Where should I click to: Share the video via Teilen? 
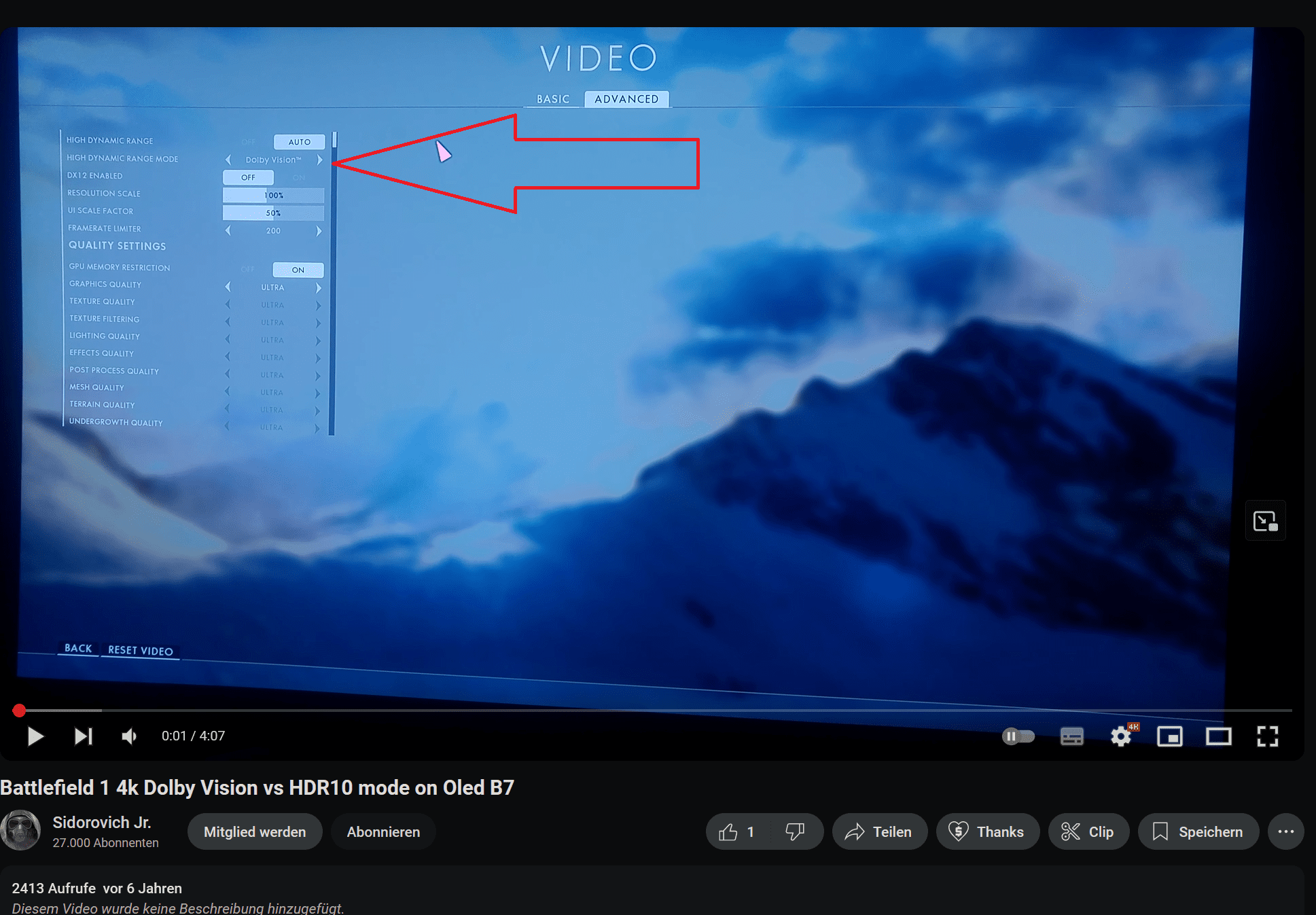pyautogui.click(x=880, y=832)
